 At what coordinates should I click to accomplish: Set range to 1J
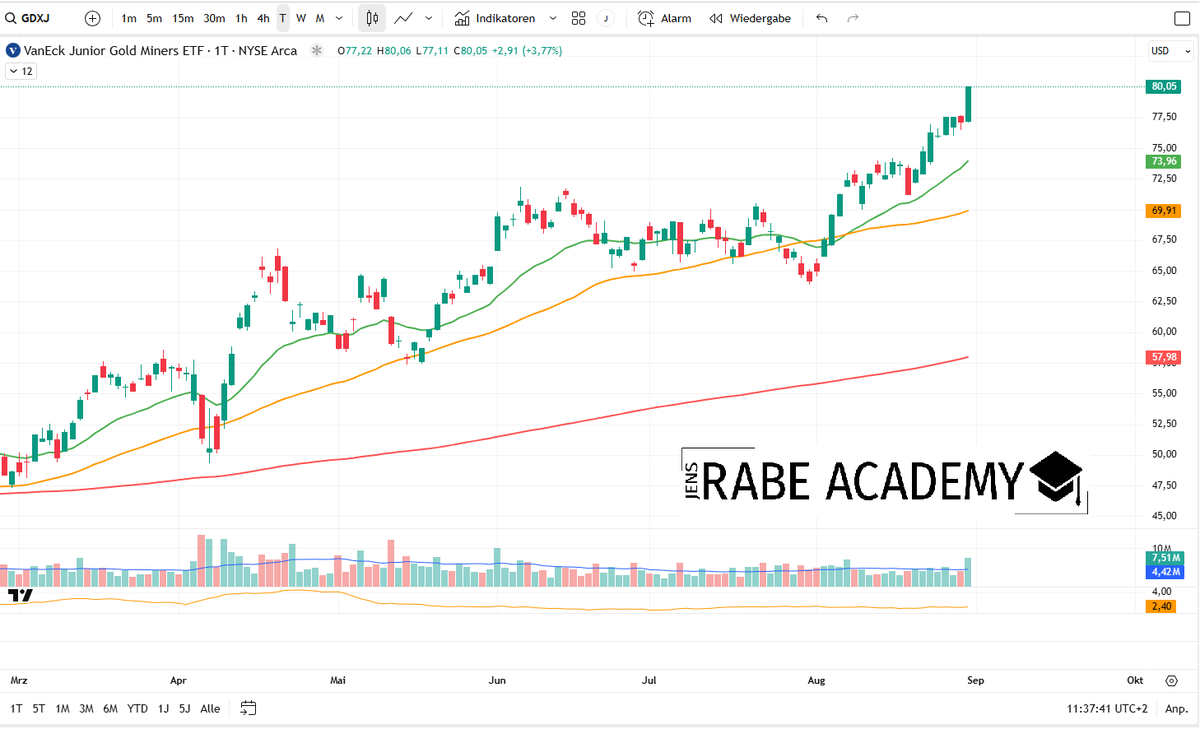tap(163, 708)
